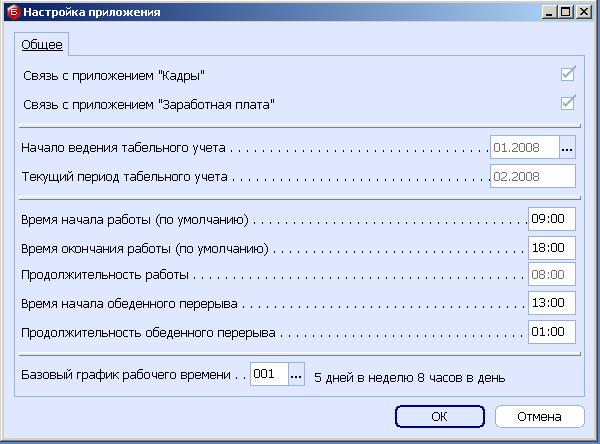
Task: Click the work end time 18:00 field
Action: tap(551, 247)
